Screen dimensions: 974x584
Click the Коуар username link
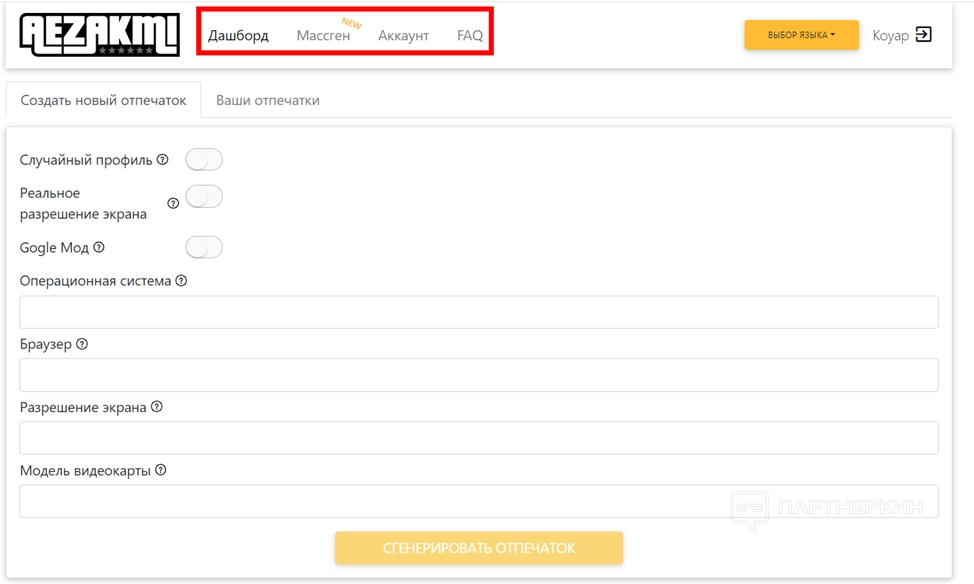[x=891, y=35]
